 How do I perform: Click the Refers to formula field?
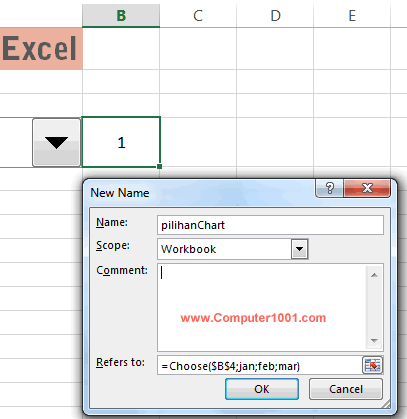click(259, 366)
